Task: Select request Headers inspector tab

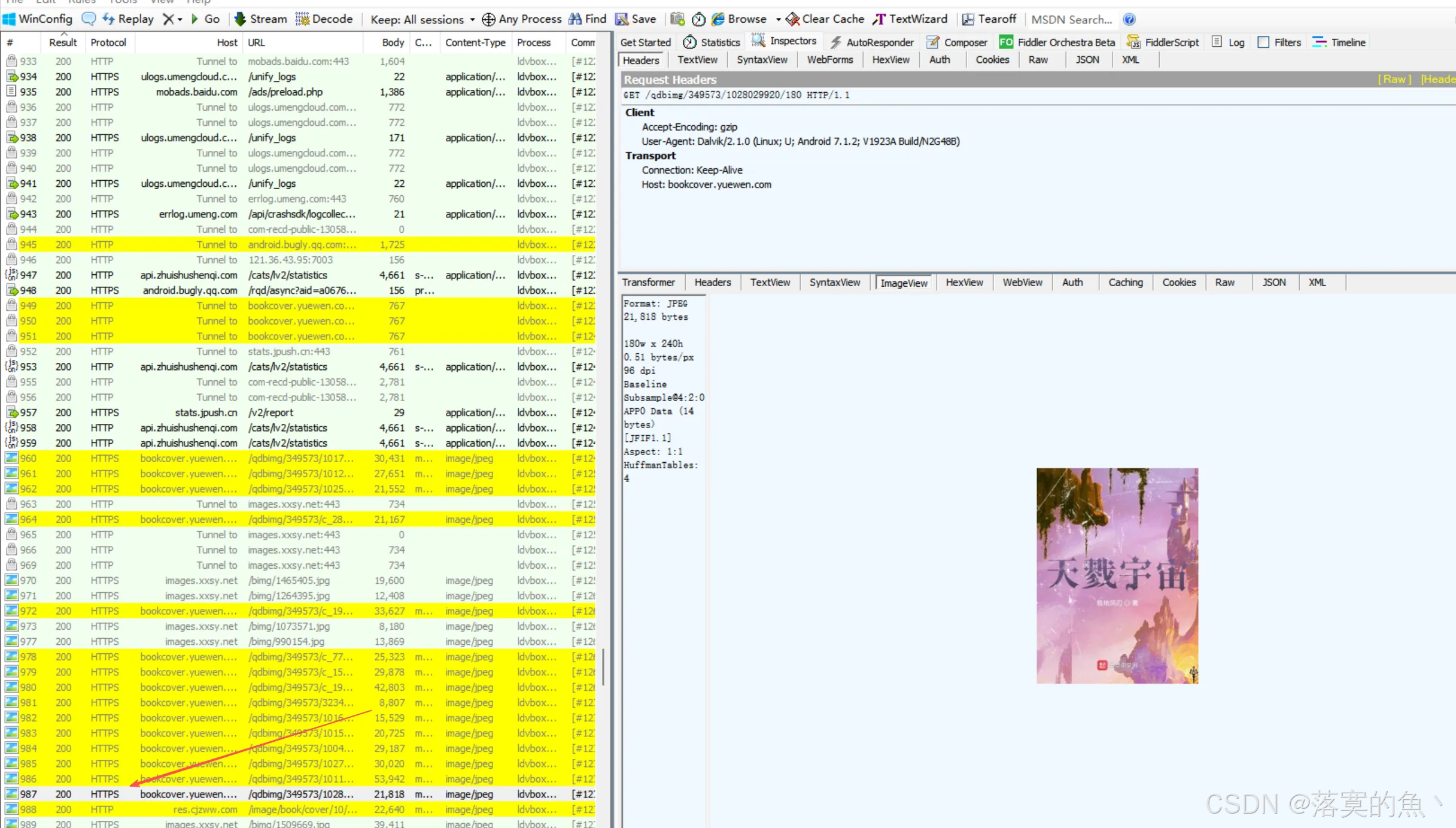Action: pyautogui.click(x=640, y=60)
